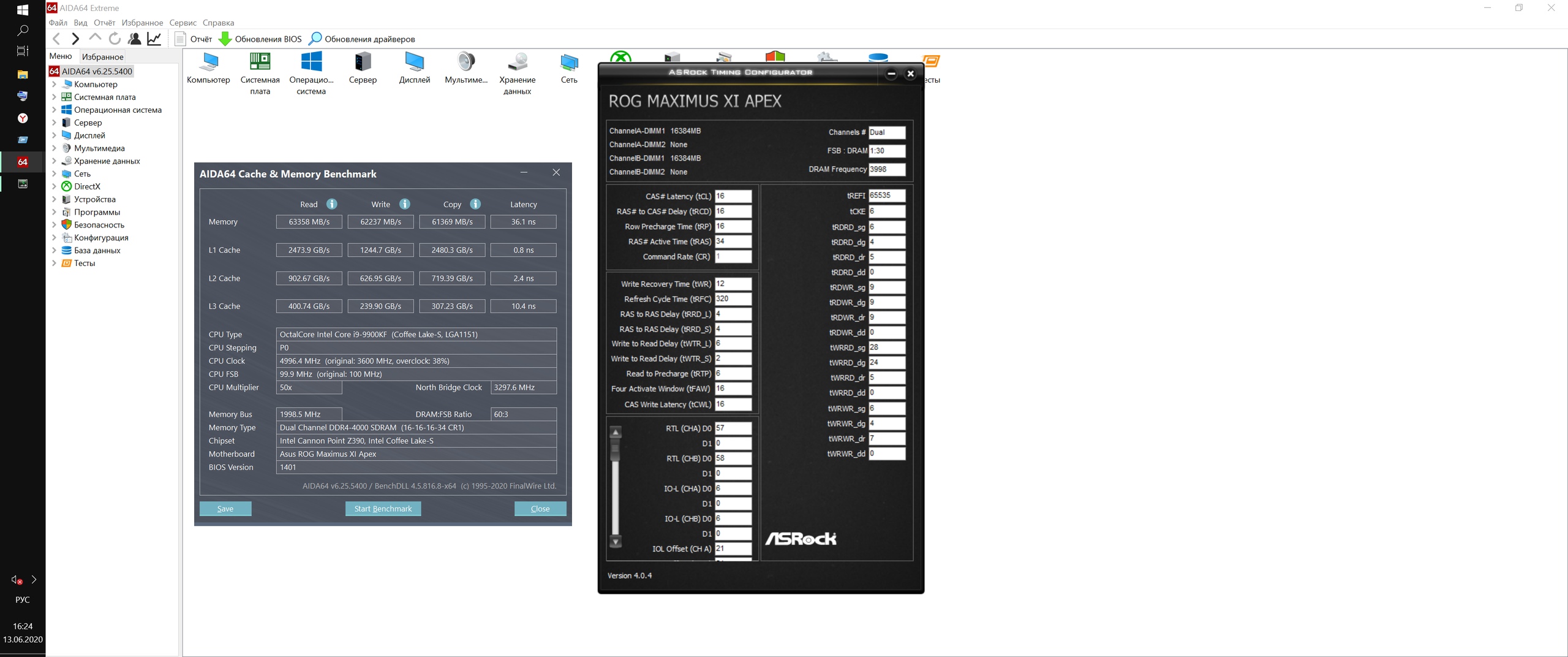Show info for the Write column
The height and width of the screenshot is (657, 1568).
click(x=405, y=204)
